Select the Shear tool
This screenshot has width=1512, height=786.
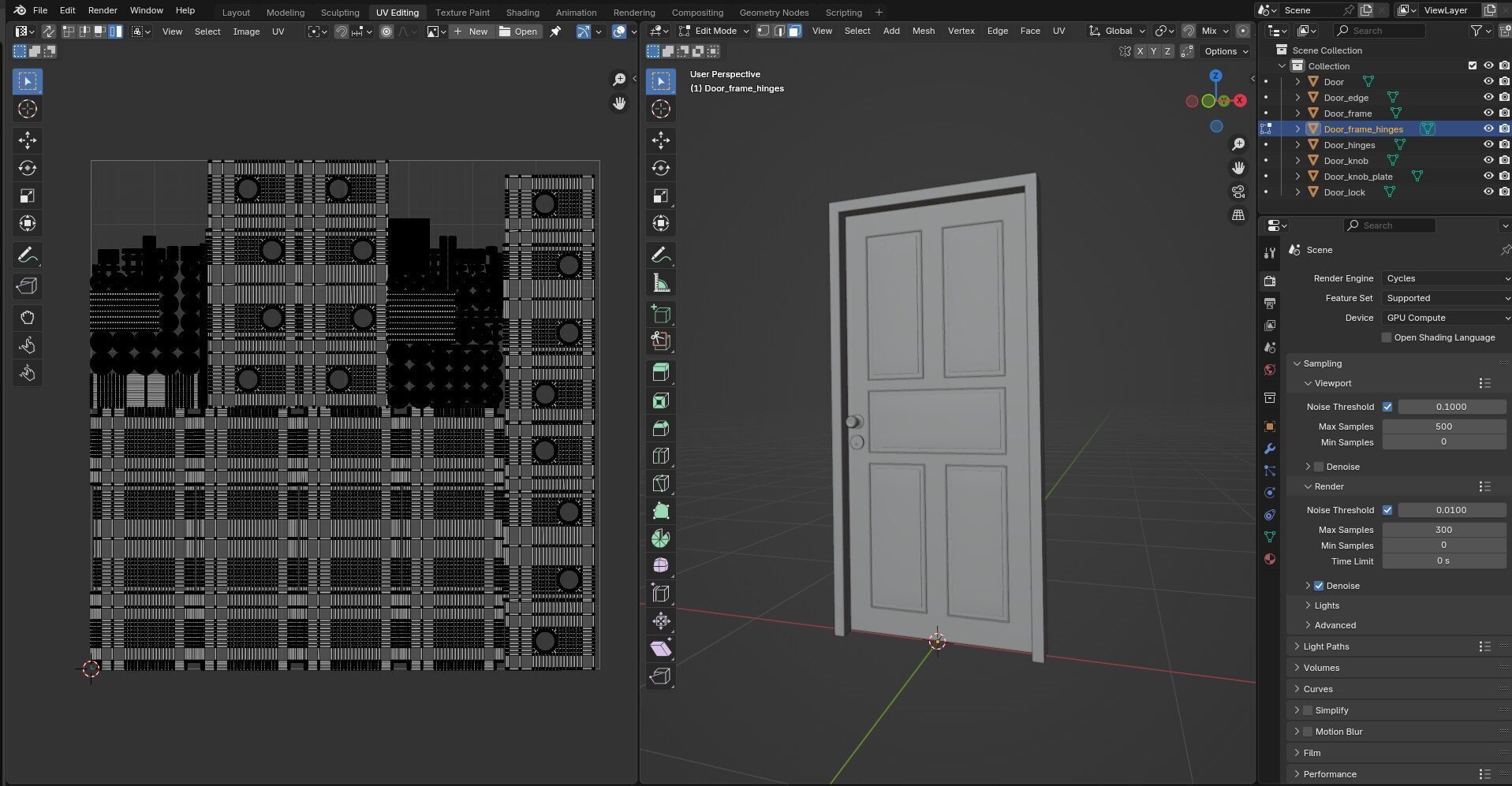[661, 648]
